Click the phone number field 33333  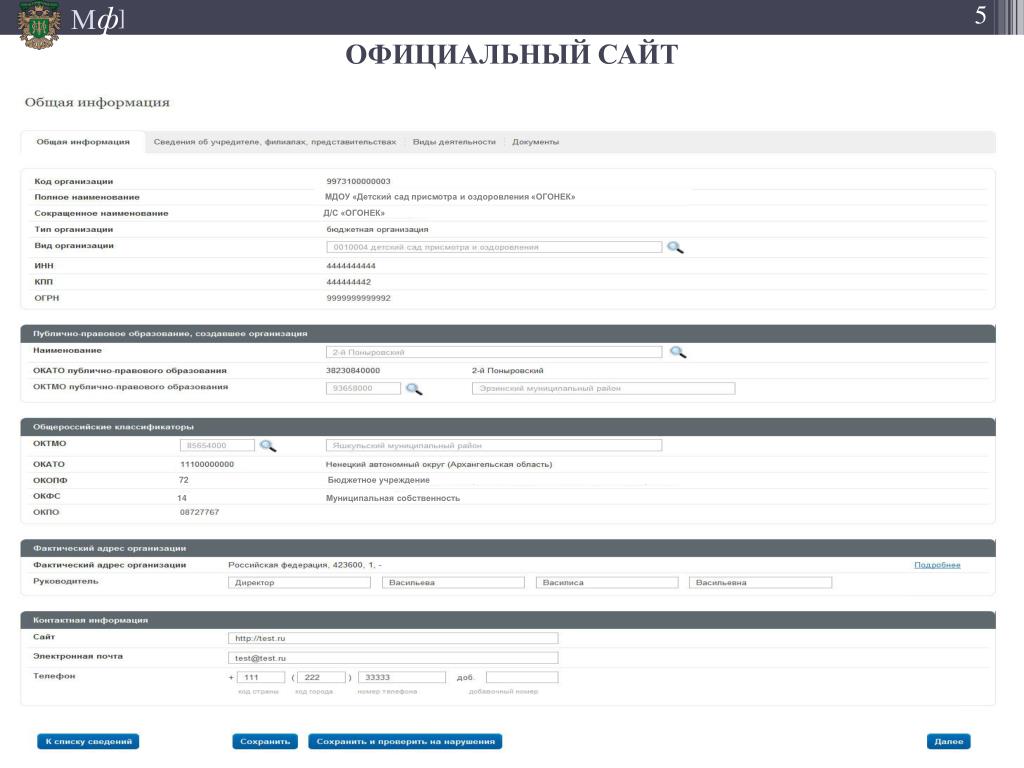(402, 677)
